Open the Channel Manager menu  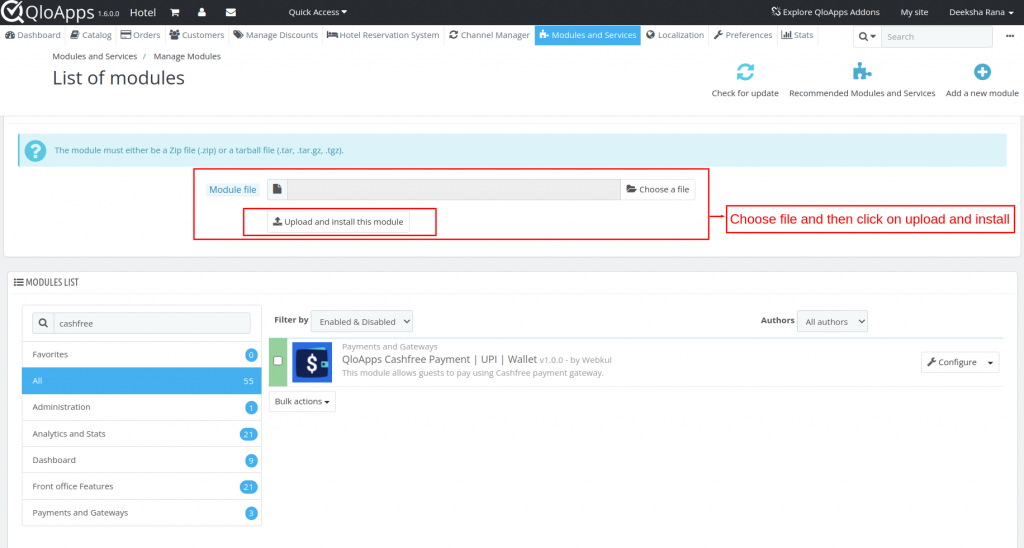coord(489,35)
